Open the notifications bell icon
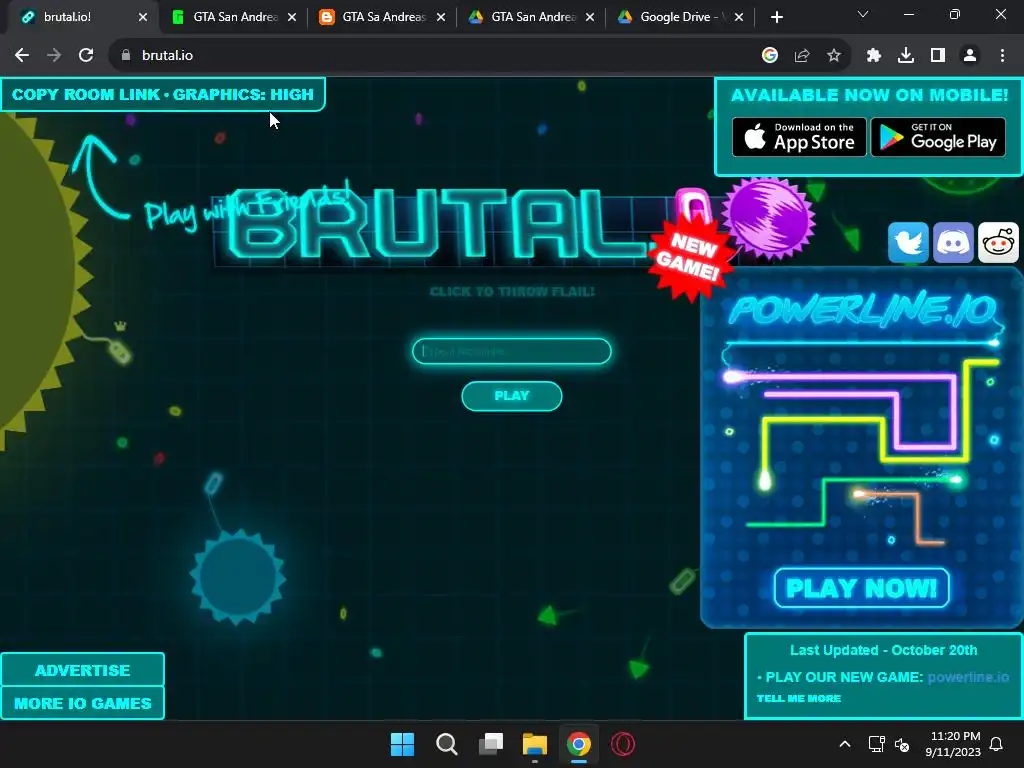 tap(997, 744)
